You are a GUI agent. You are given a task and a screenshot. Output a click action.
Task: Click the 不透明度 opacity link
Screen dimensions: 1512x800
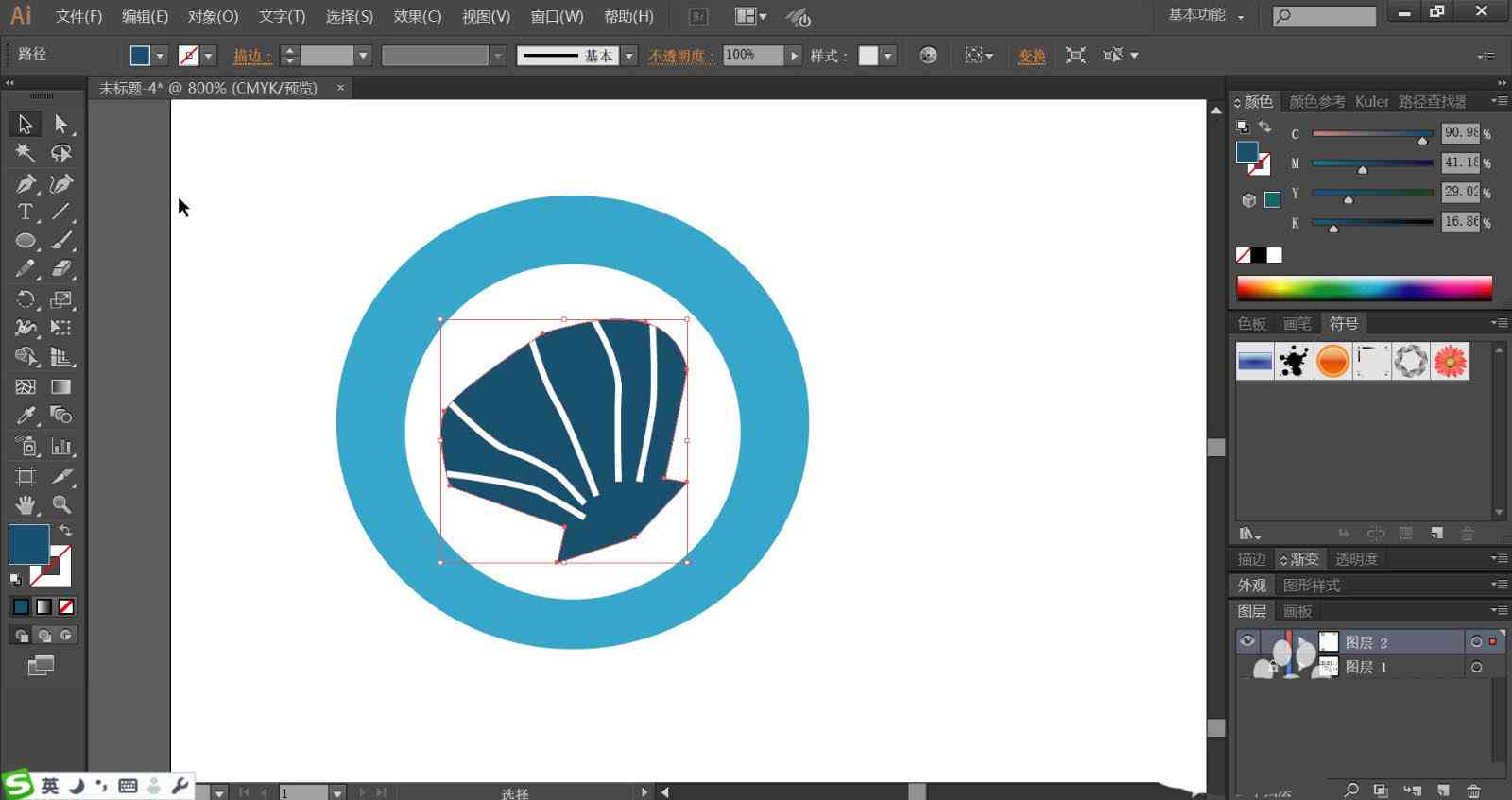pyautogui.click(x=680, y=56)
